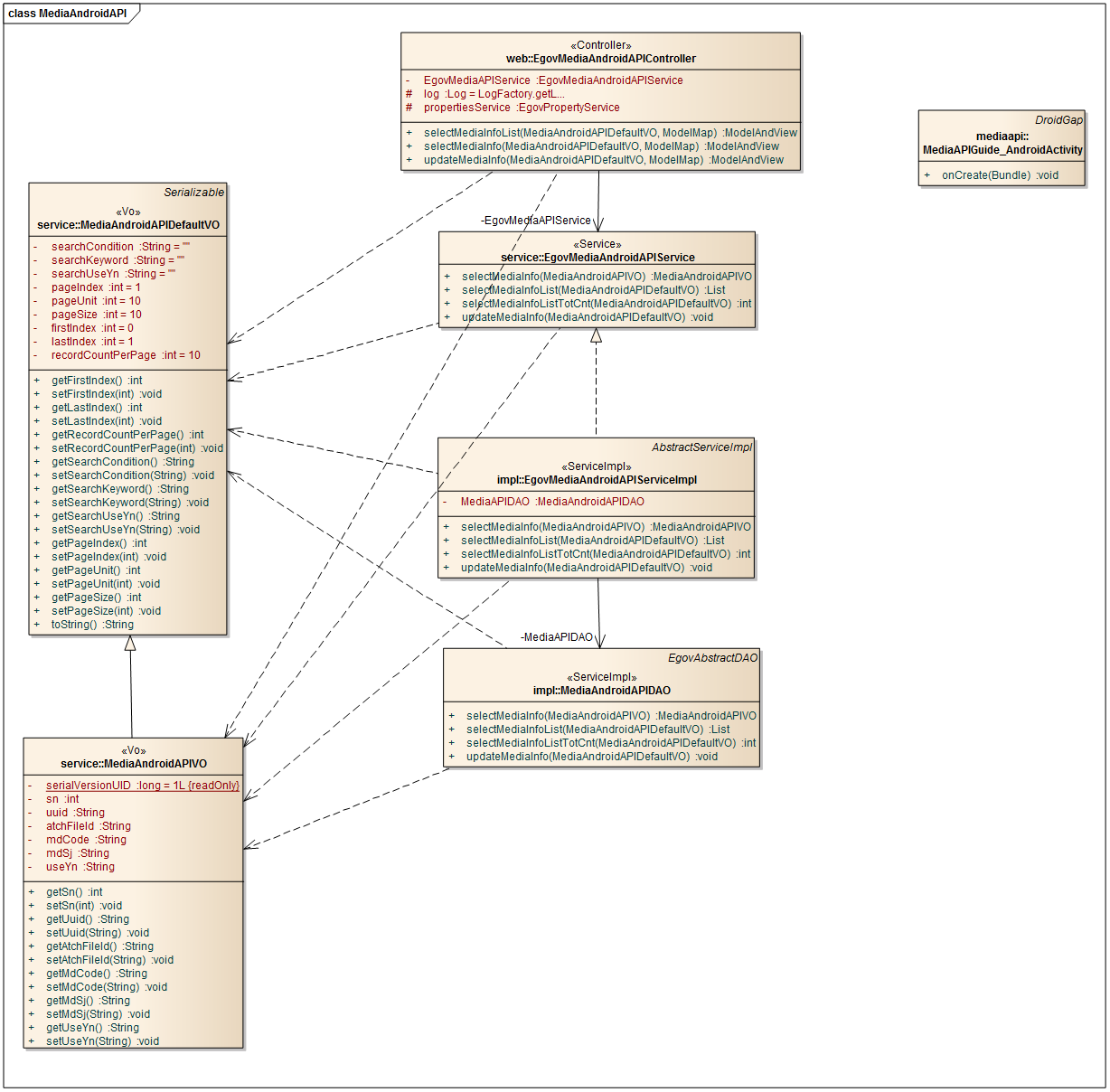This screenshot has width=1110, height=1092.
Task: Click the private marker beside the serialVersionUID attribute
Action: tap(29, 786)
